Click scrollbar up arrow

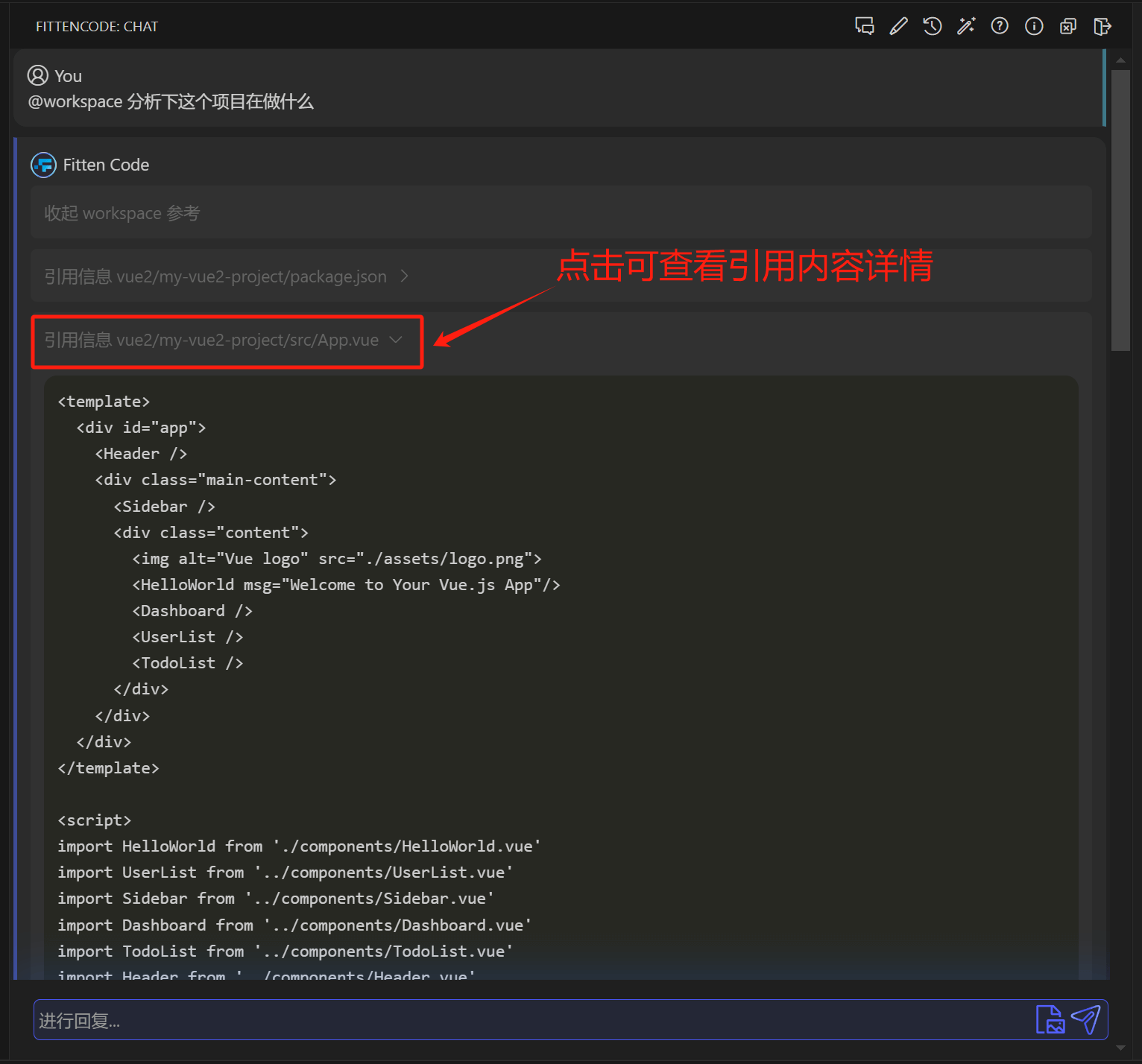1120,60
